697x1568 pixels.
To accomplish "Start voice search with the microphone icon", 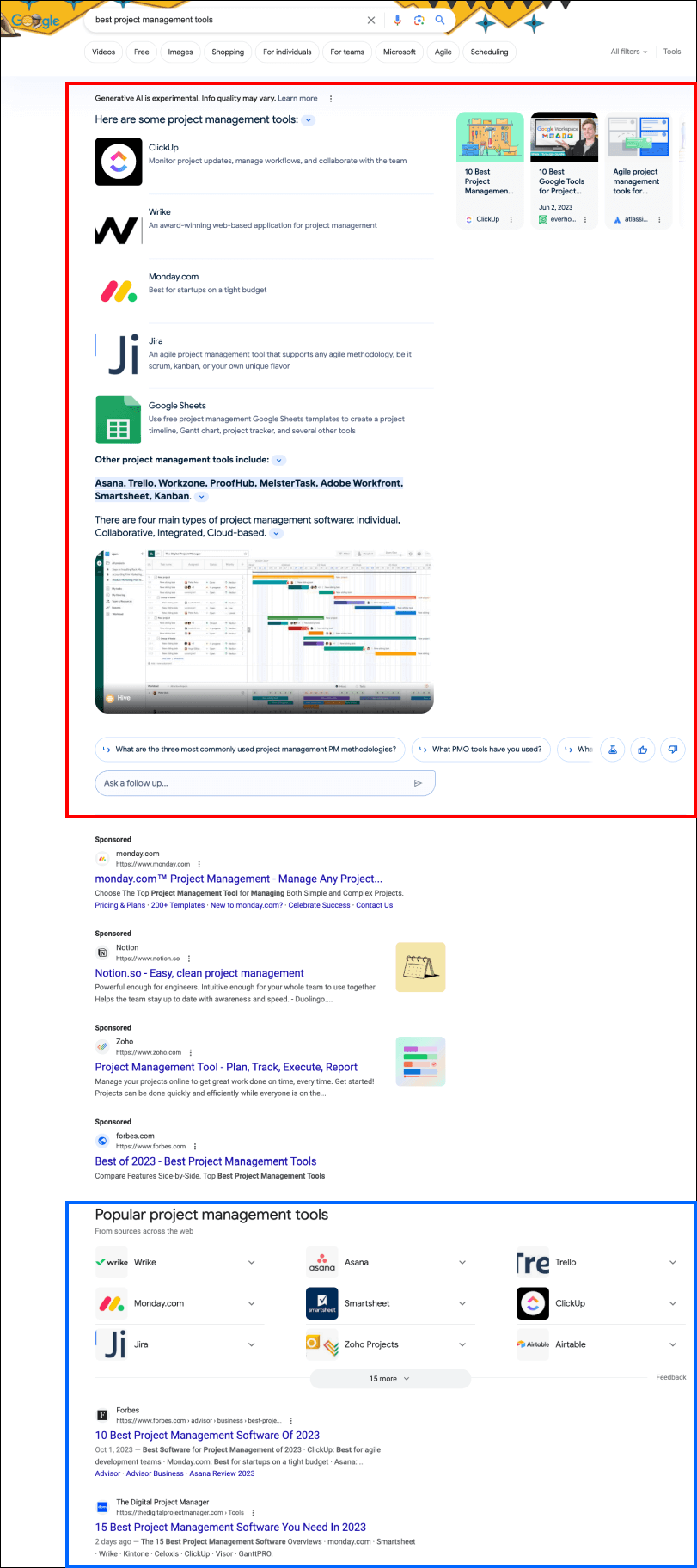I will pyautogui.click(x=397, y=20).
